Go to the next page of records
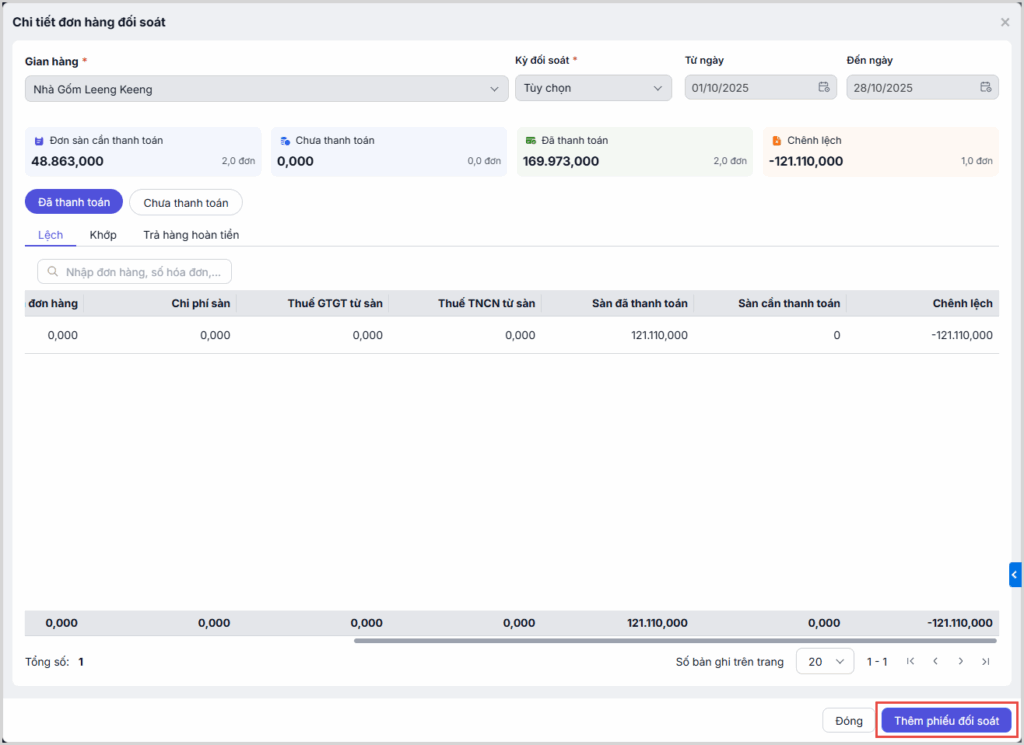Screen dimensions: 1024x745 (960, 662)
